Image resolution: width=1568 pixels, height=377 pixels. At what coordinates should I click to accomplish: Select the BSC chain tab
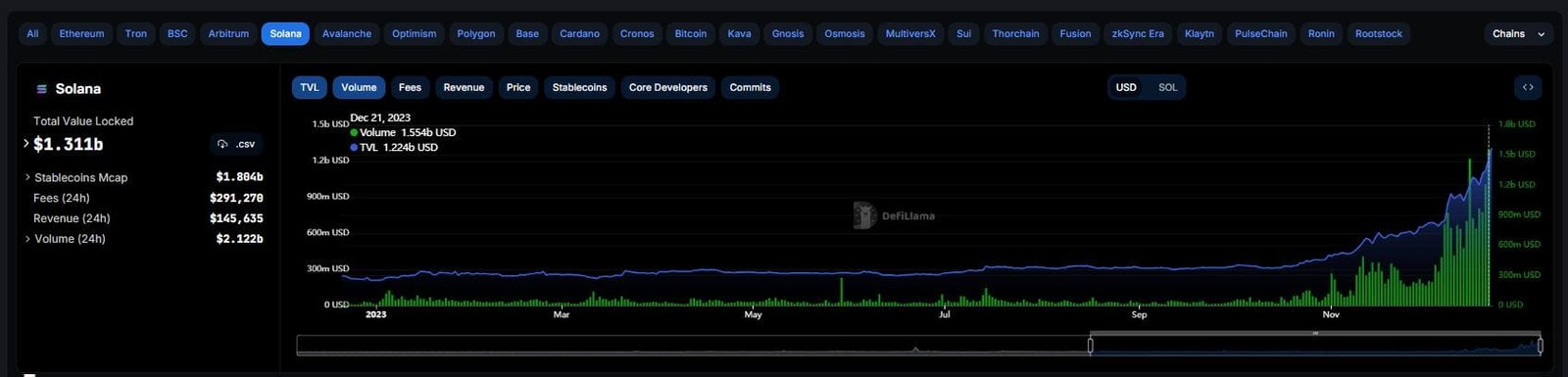click(x=177, y=33)
